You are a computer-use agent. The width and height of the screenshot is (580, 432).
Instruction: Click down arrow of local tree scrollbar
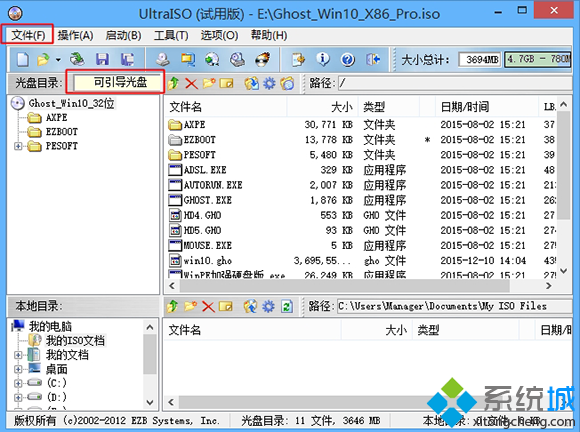[150, 402]
